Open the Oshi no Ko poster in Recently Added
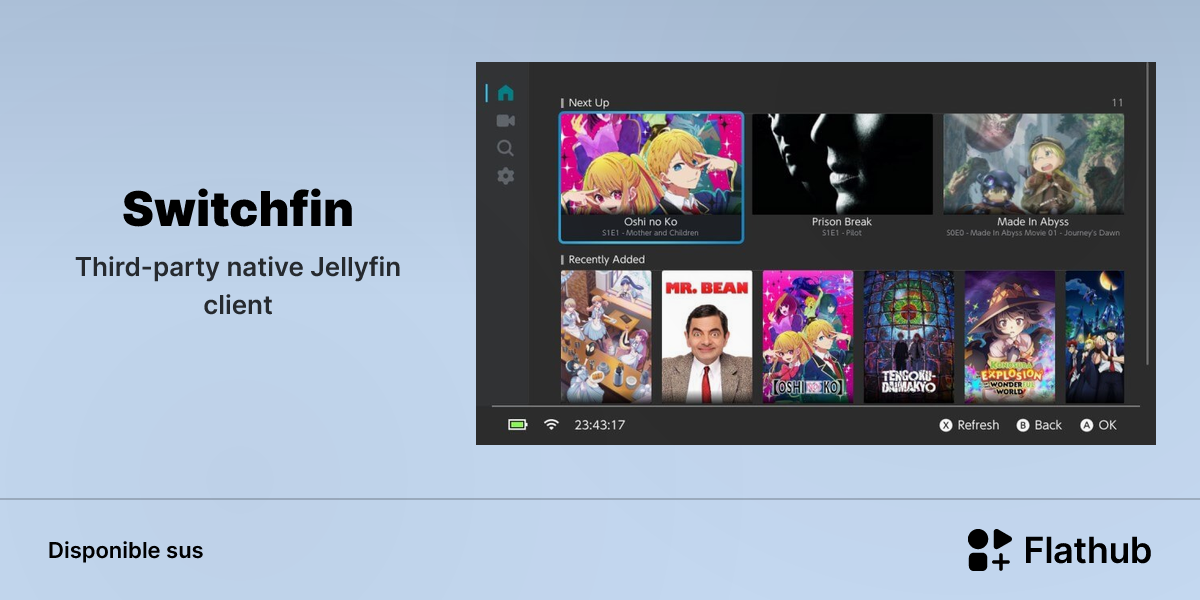 click(x=808, y=337)
